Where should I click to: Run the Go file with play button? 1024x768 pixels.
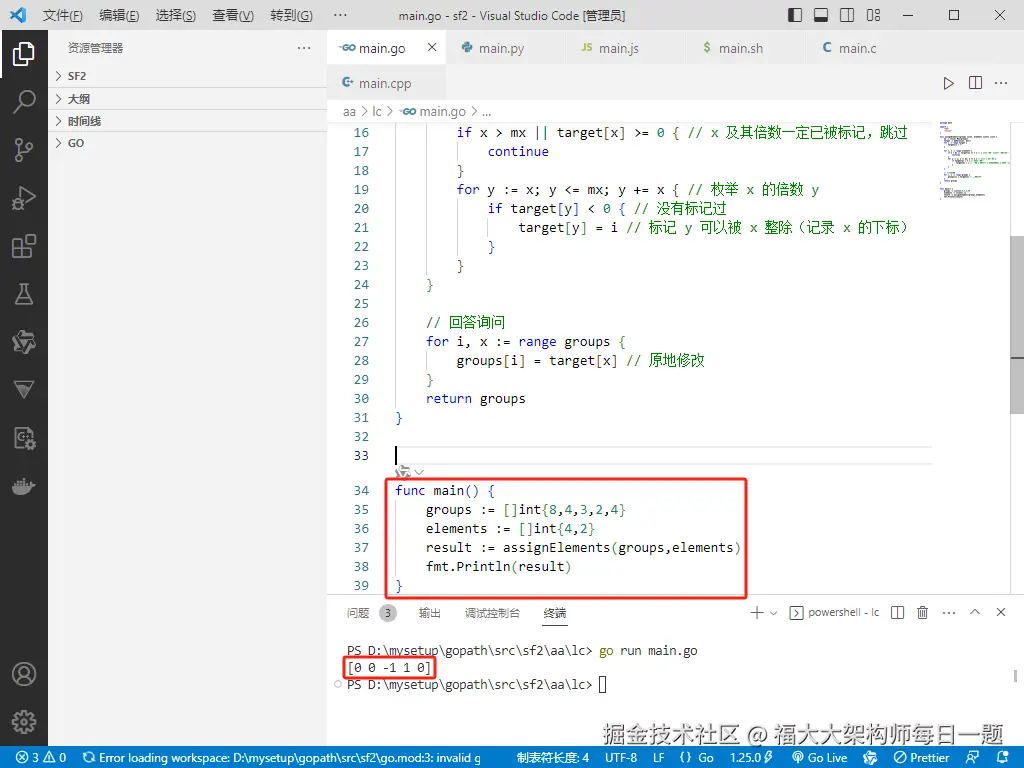(948, 83)
